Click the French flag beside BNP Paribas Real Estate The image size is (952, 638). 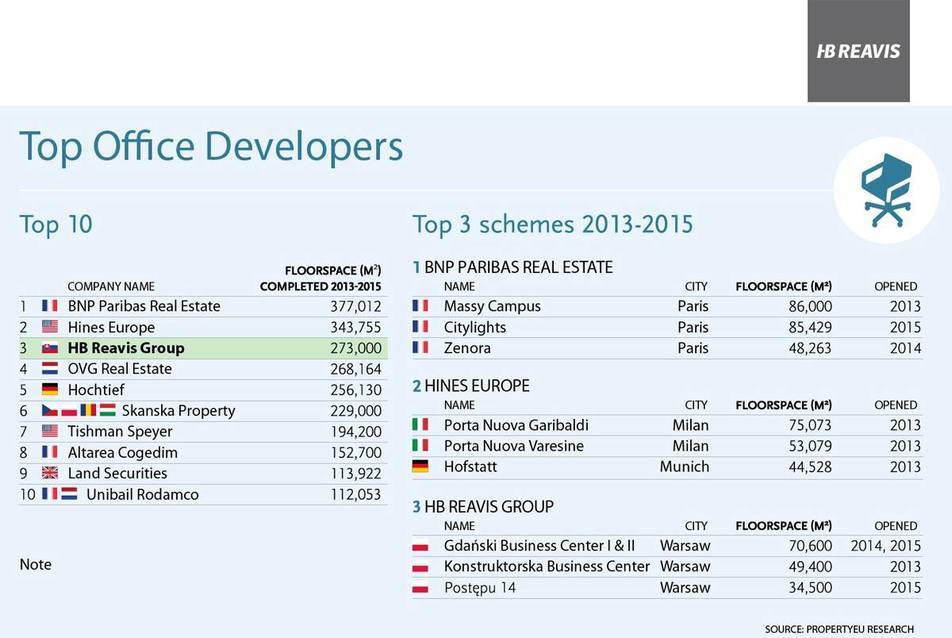tap(50, 305)
